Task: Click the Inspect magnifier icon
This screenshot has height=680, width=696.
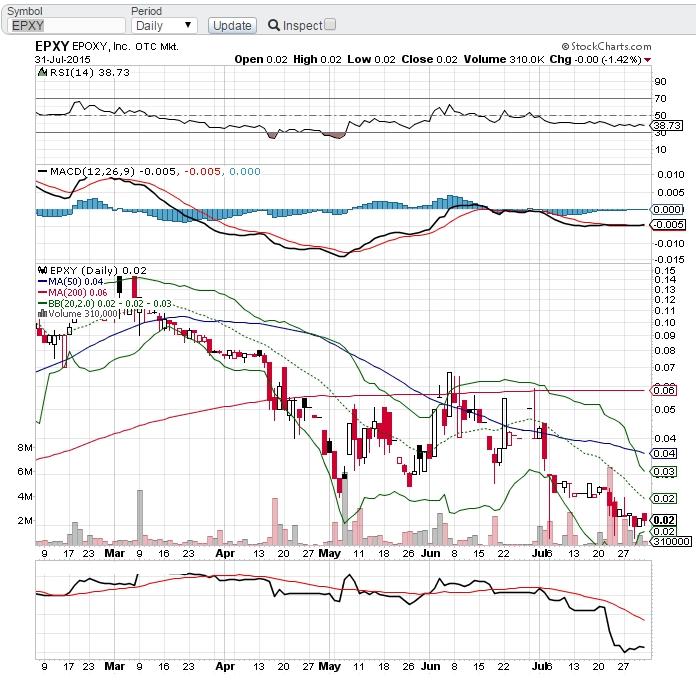Action: [x=273, y=25]
